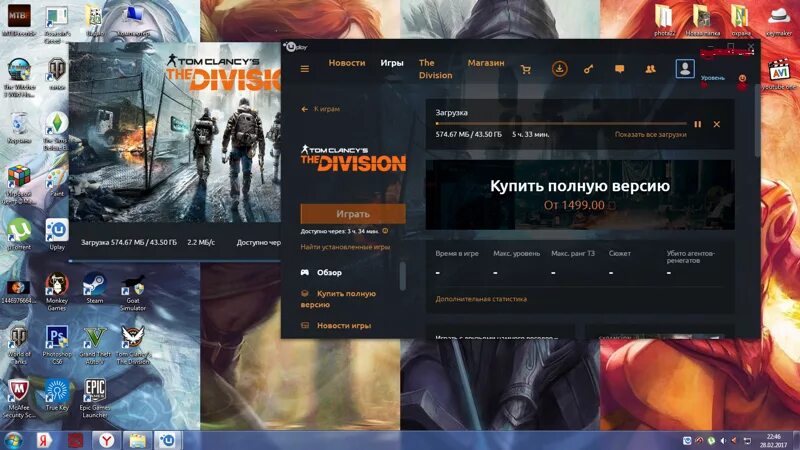Click the Уровень label under the profile
This screenshot has width=800, height=450.
pos(712,78)
